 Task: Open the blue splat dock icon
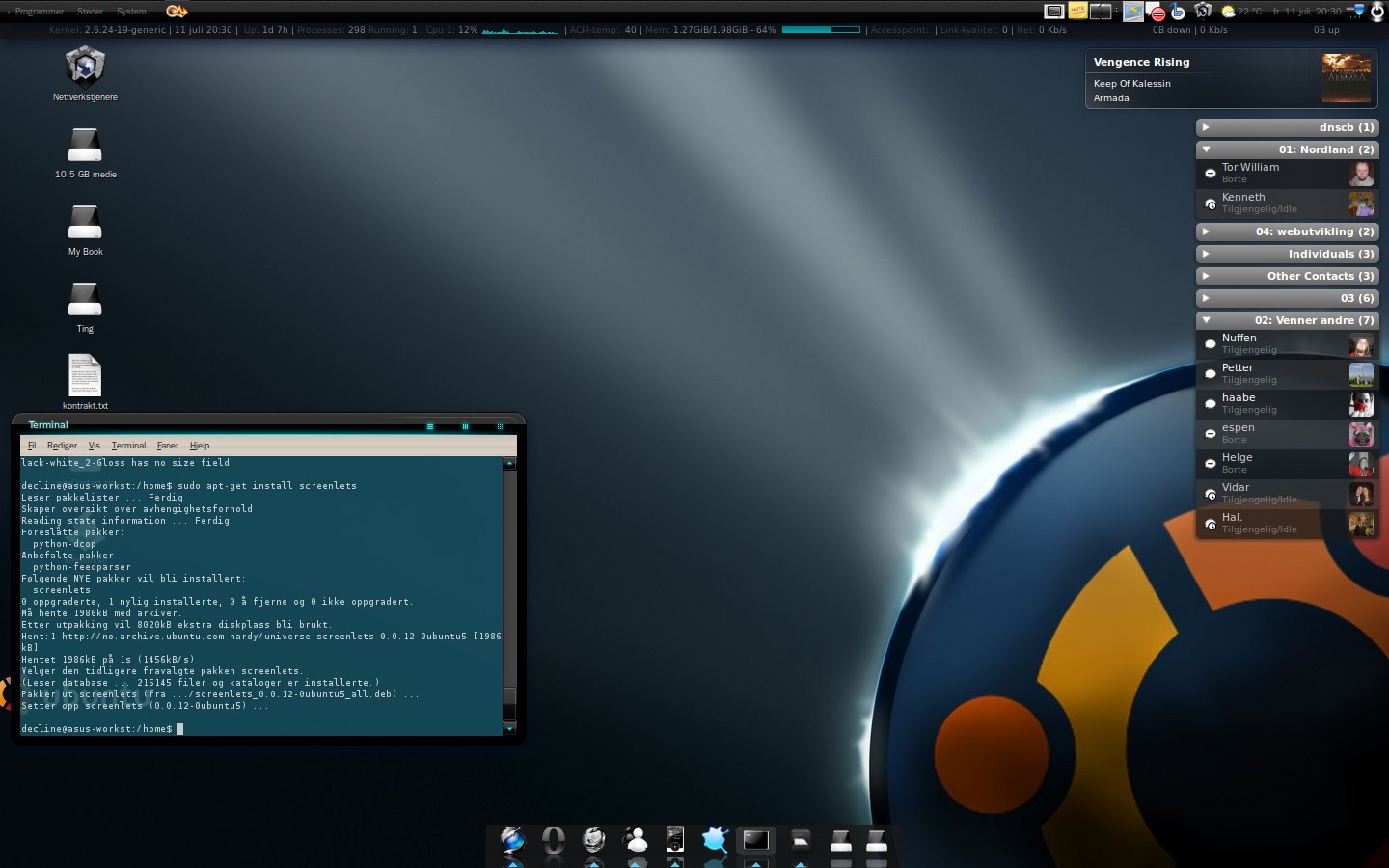[x=715, y=840]
